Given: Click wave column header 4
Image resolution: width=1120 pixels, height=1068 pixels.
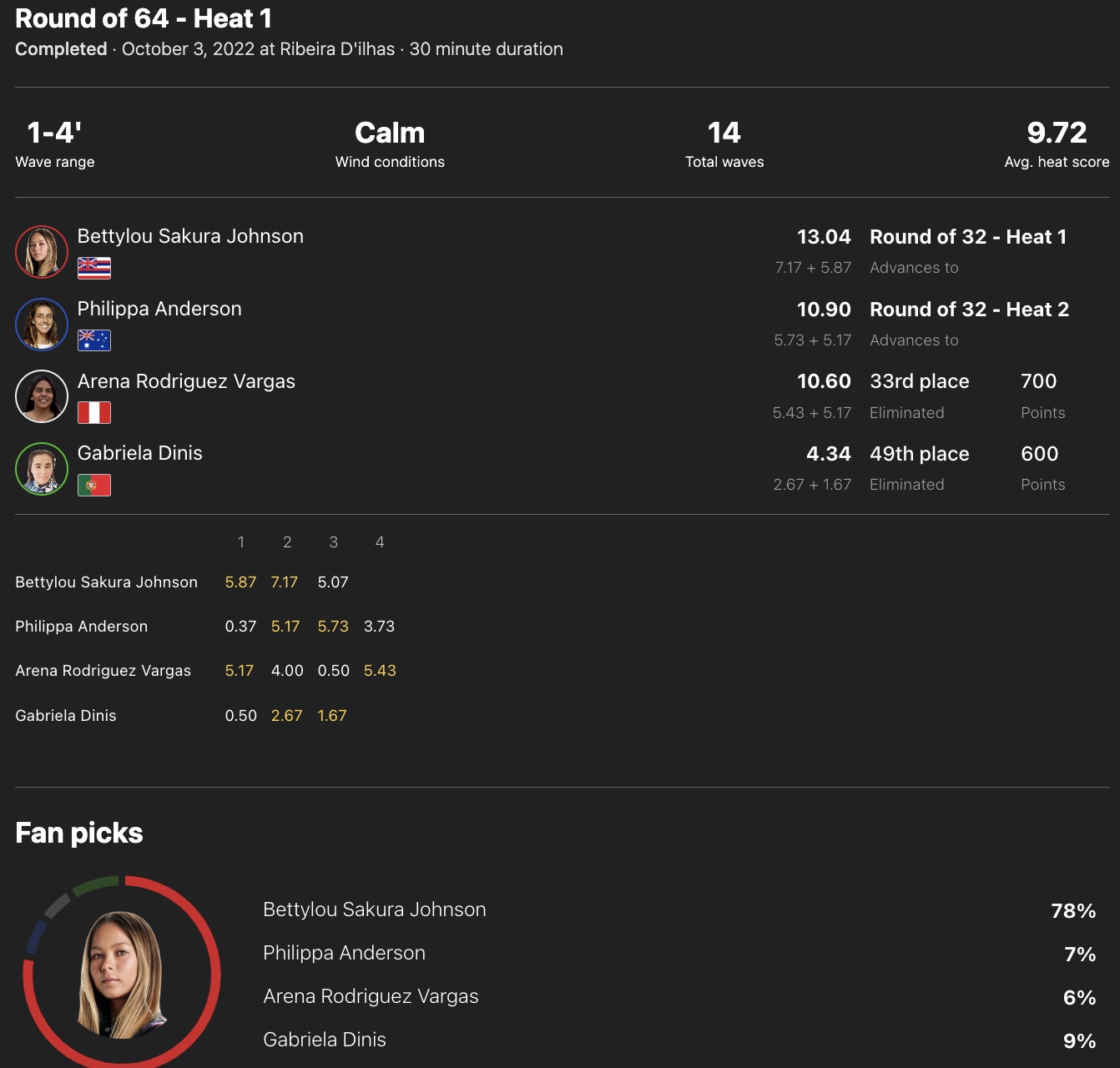Looking at the screenshot, I should click(380, 542).
